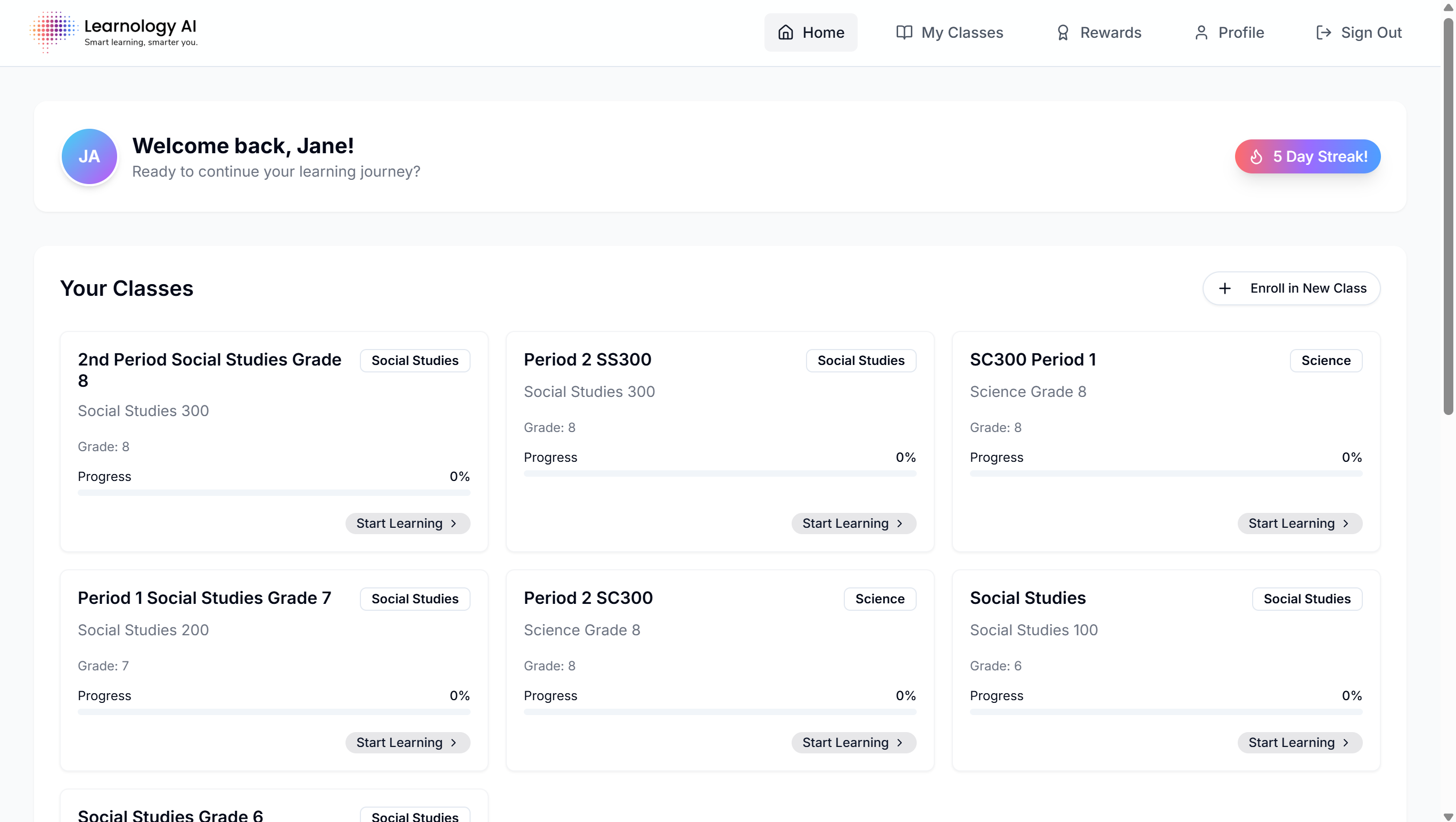Click the 'Social Studies Grade 6' card title
Screen dimensions: 1456x822
tap(170, 815)
